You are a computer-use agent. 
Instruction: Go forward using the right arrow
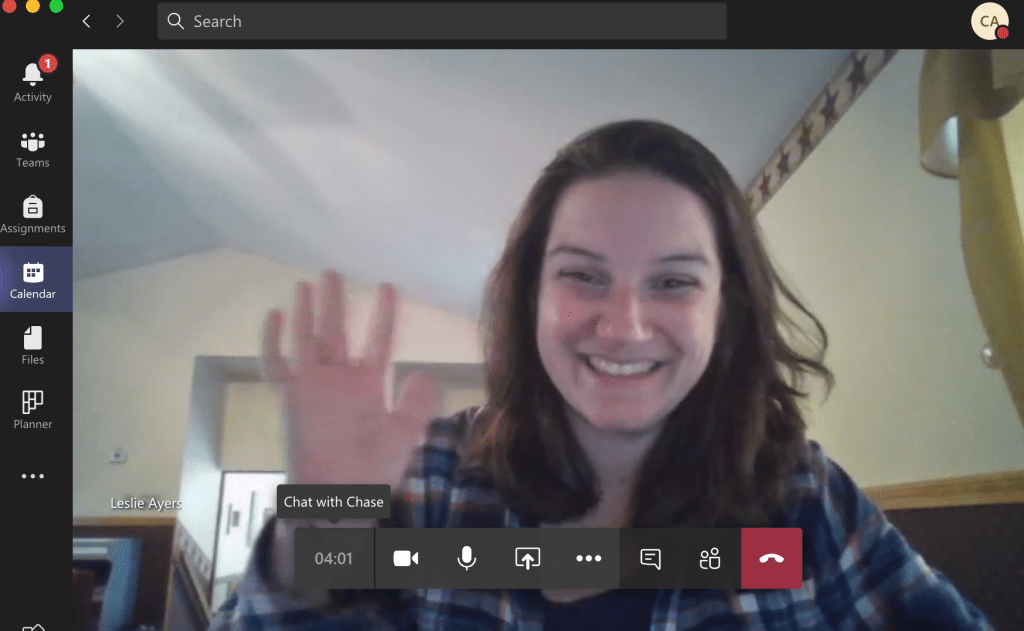click(x=120, y=21)
